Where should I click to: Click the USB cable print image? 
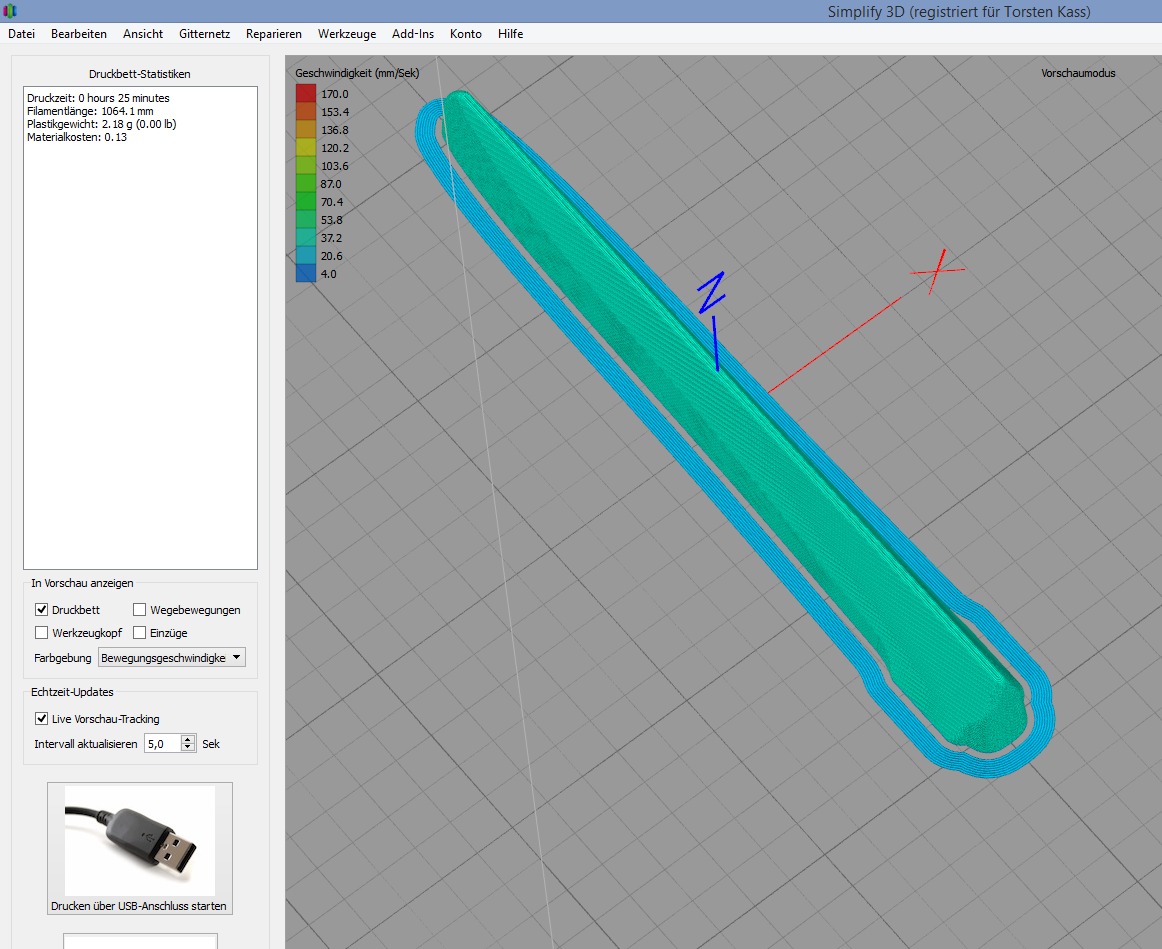[140, 840]
